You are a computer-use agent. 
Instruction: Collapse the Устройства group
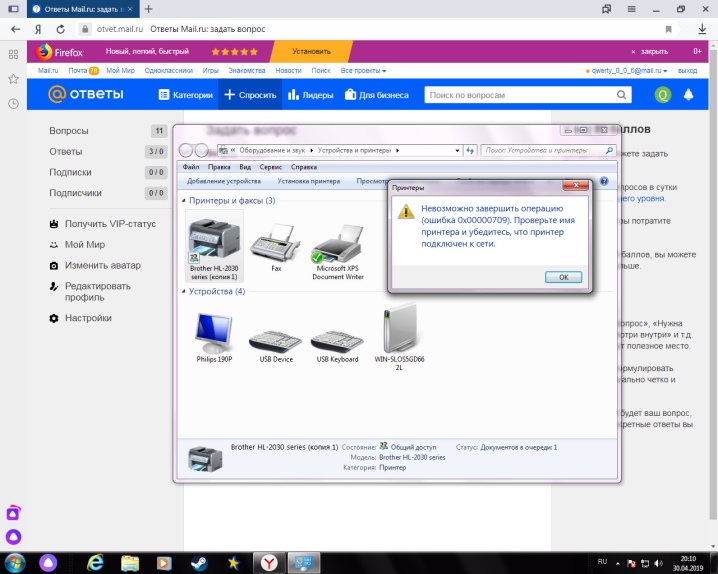(x=184, y=291)
